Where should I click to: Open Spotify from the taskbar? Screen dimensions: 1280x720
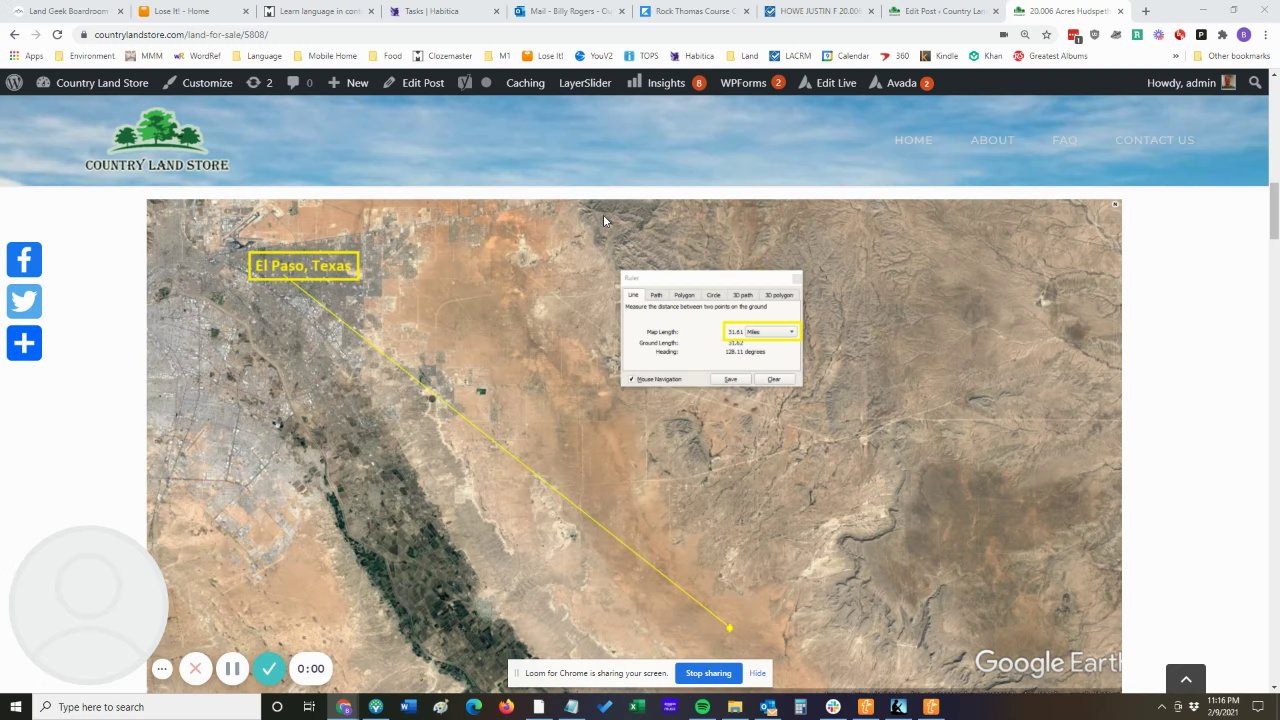click(702, 707)
